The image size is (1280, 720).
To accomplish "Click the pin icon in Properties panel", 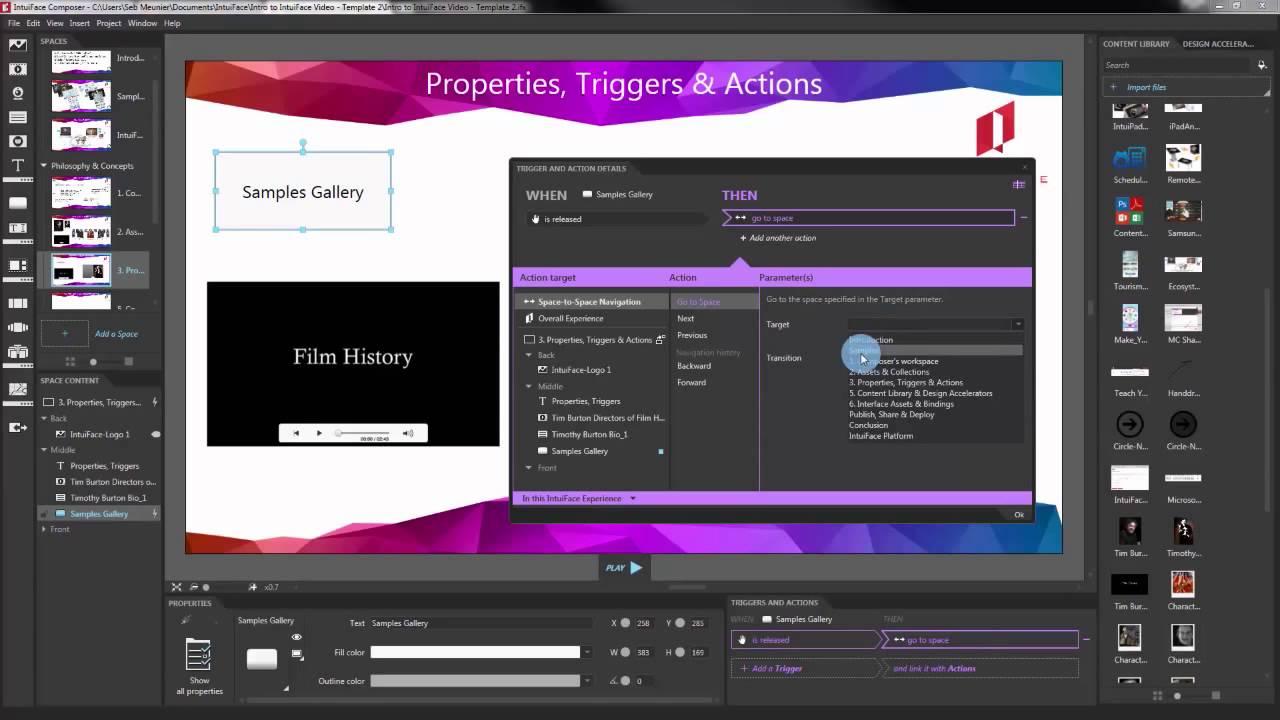I will coord(184,620).
